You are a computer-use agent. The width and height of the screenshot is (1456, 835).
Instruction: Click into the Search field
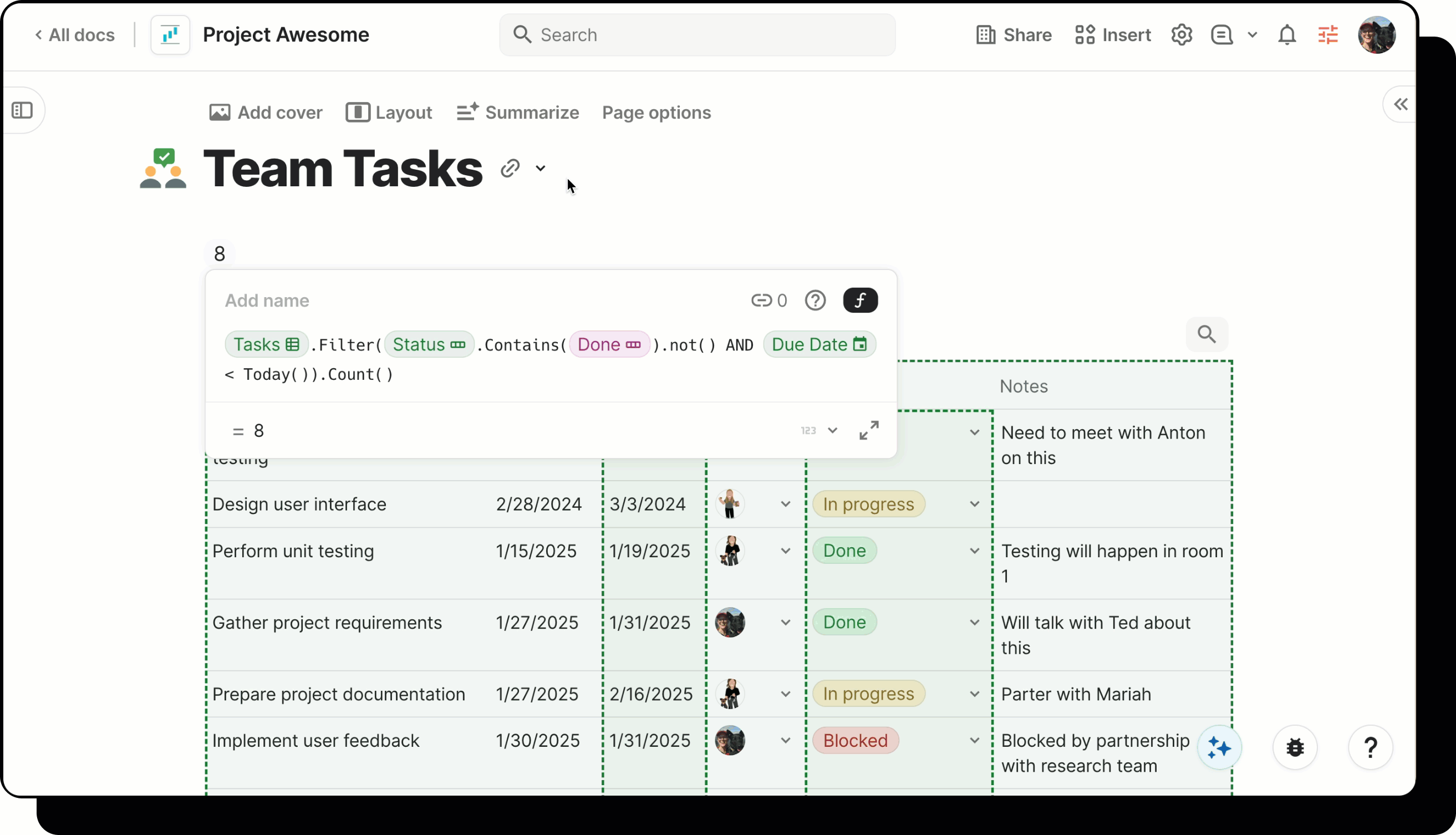(696, 34)
